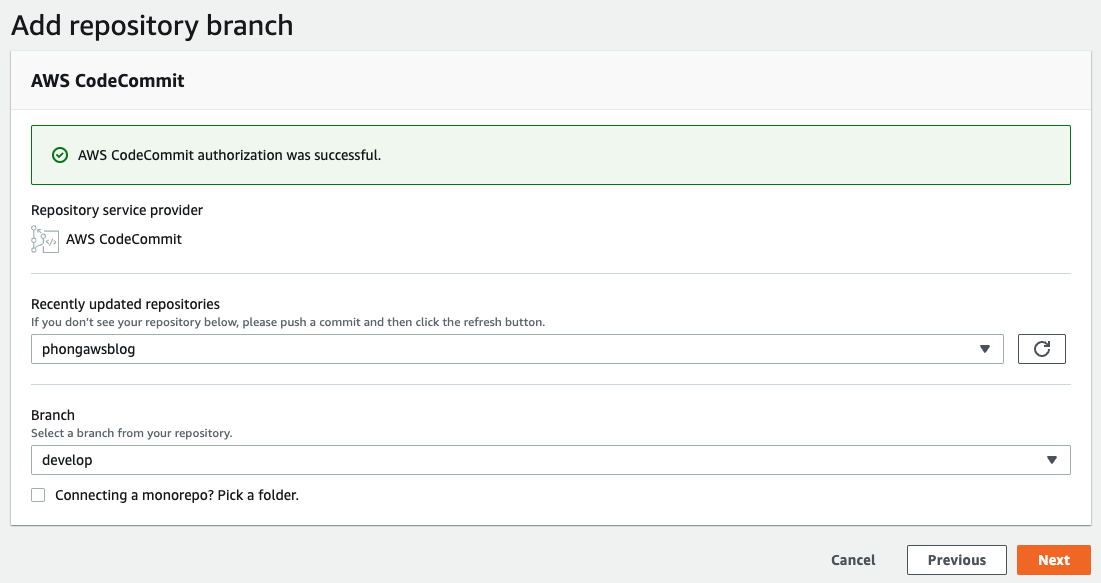
Task: Click the 'Select a branch from your repository' hint
Action: coord(131,433)
